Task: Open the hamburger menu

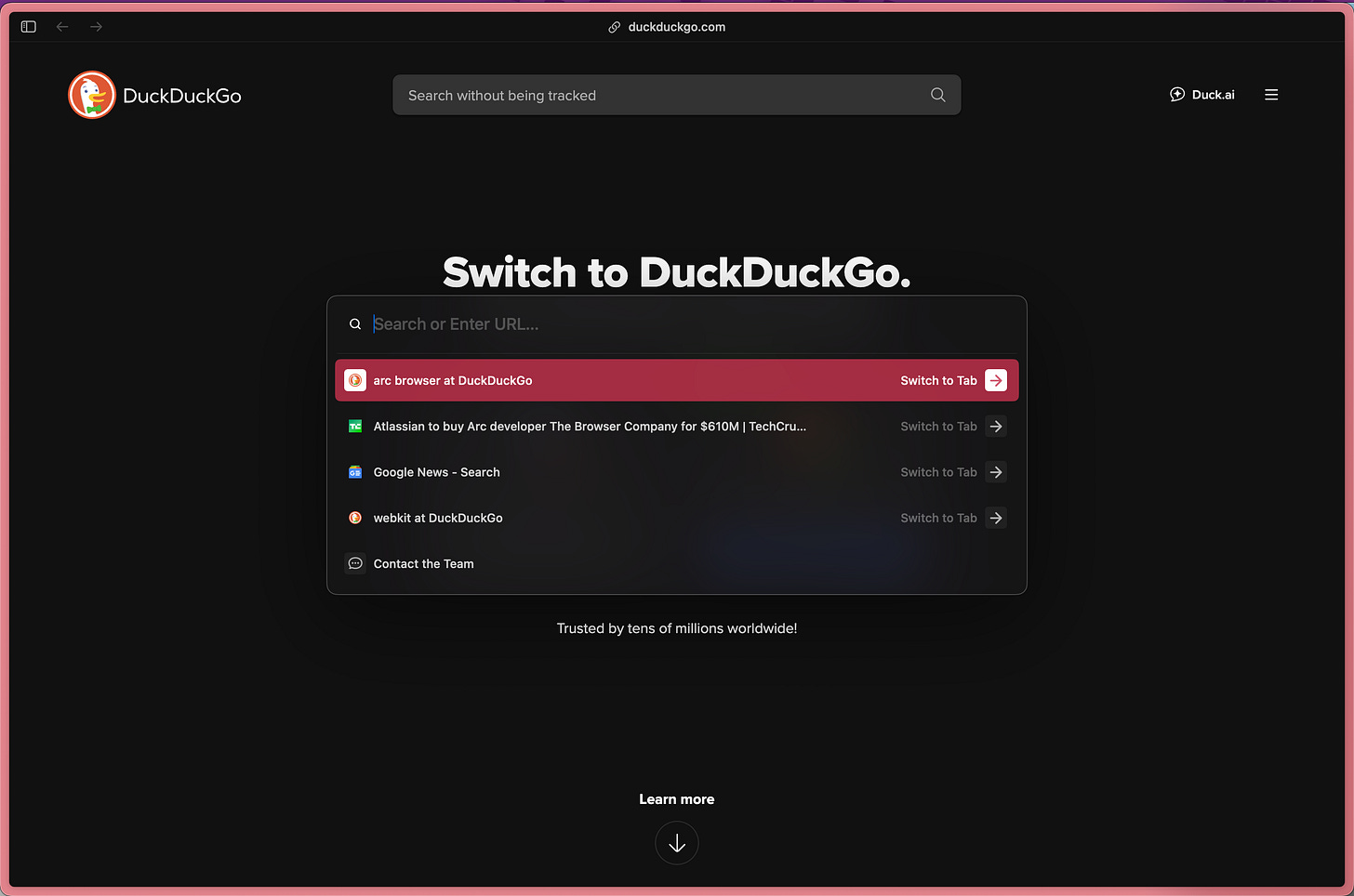Action: tap(1271, 95)
